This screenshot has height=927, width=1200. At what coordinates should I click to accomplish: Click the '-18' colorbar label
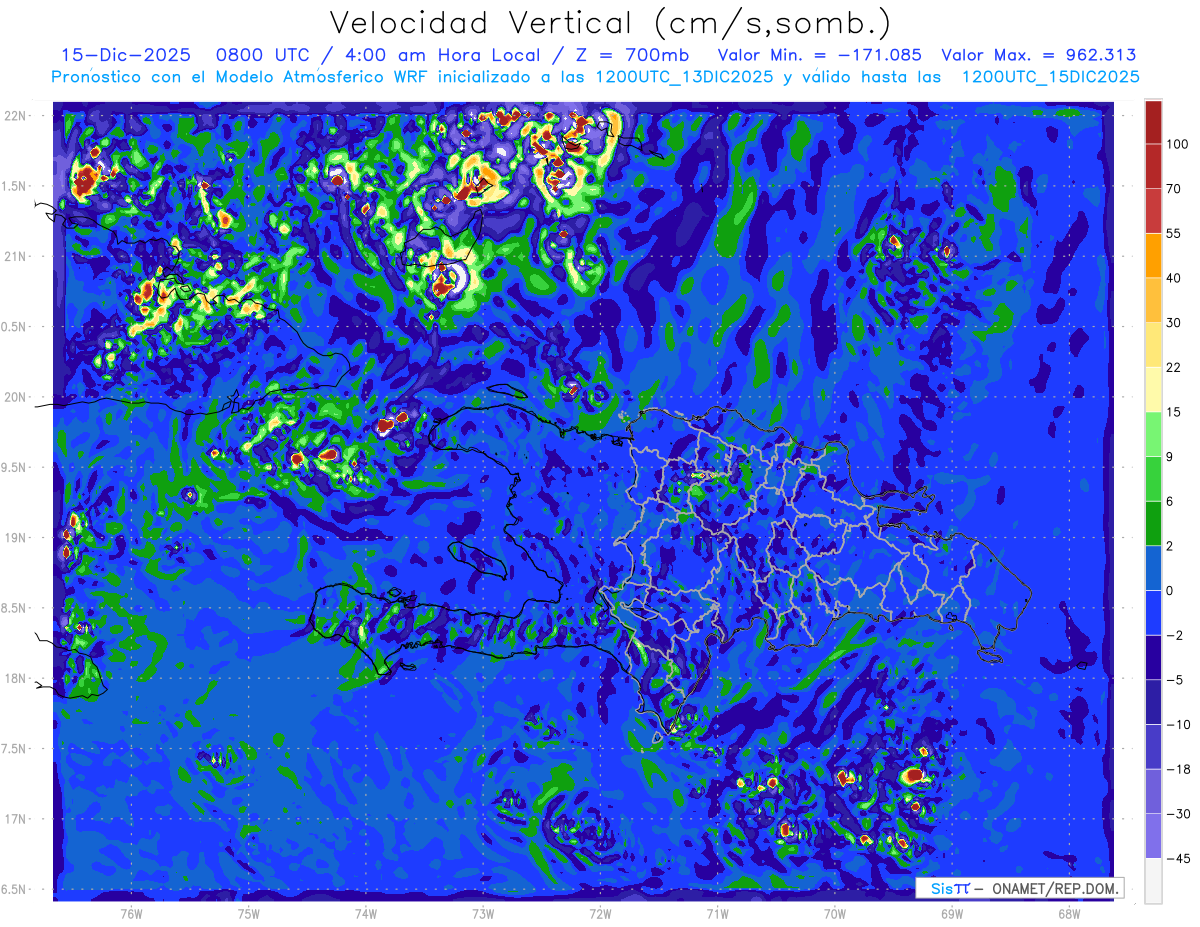coord(1177,769)
